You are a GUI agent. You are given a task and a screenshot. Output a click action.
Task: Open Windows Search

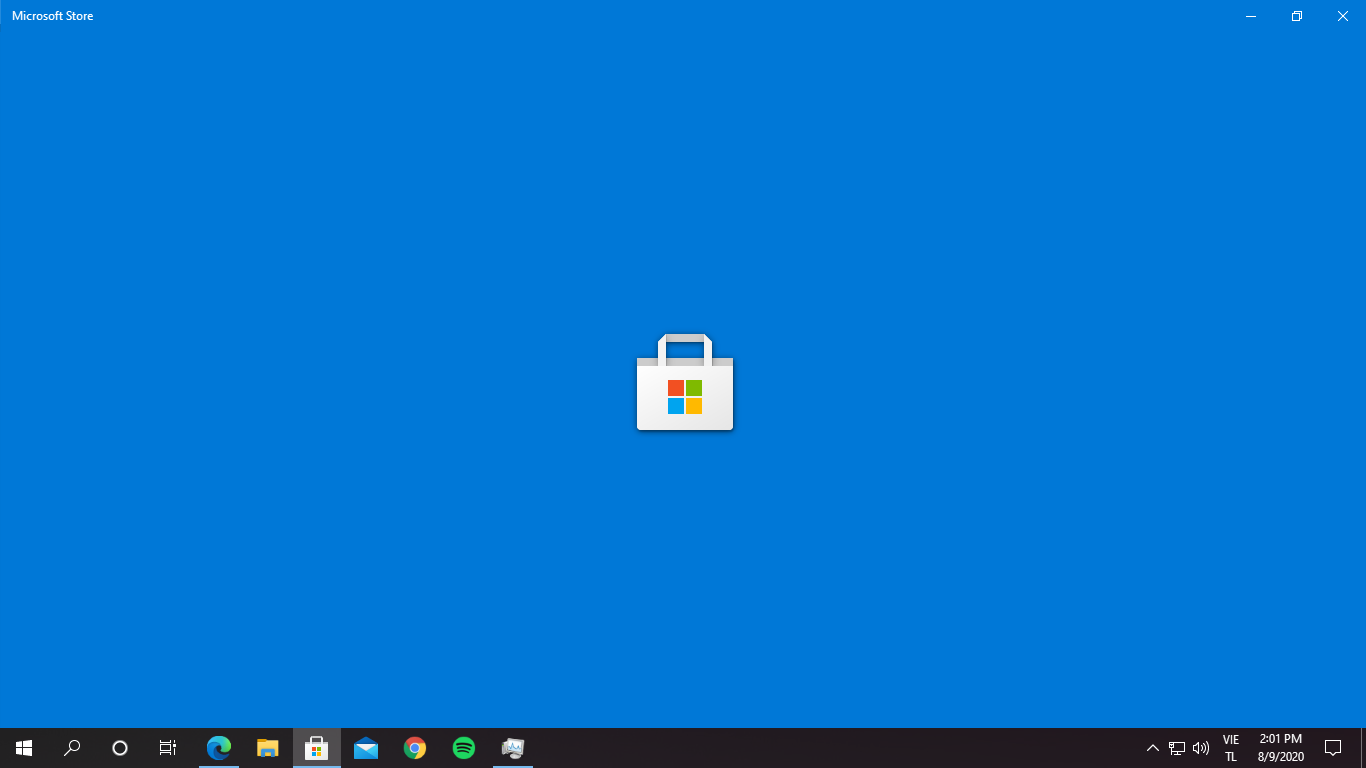(70, 747)
